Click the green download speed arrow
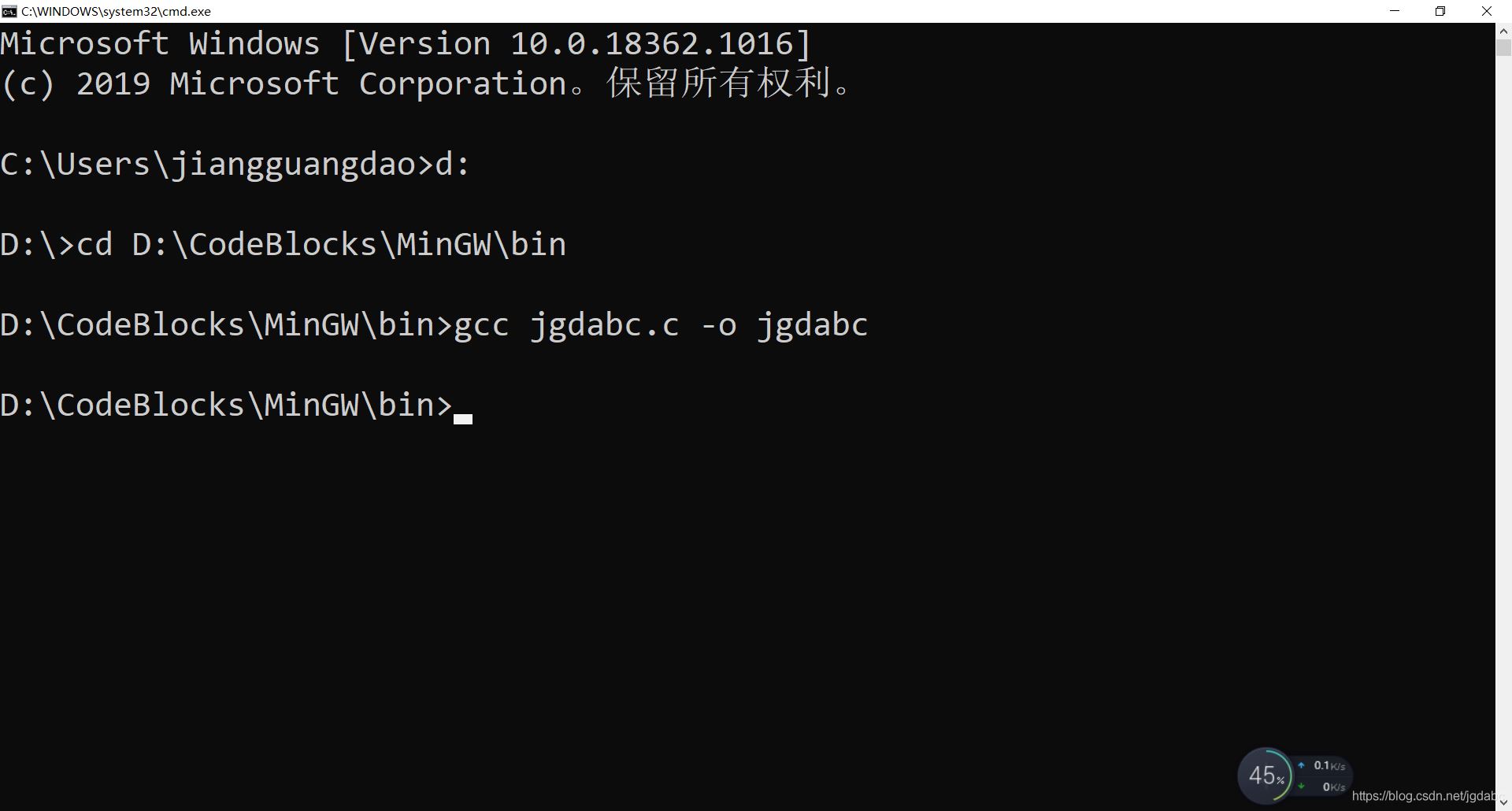The height and width of the screenshot is (811, 1512). tap(1302, 787)
